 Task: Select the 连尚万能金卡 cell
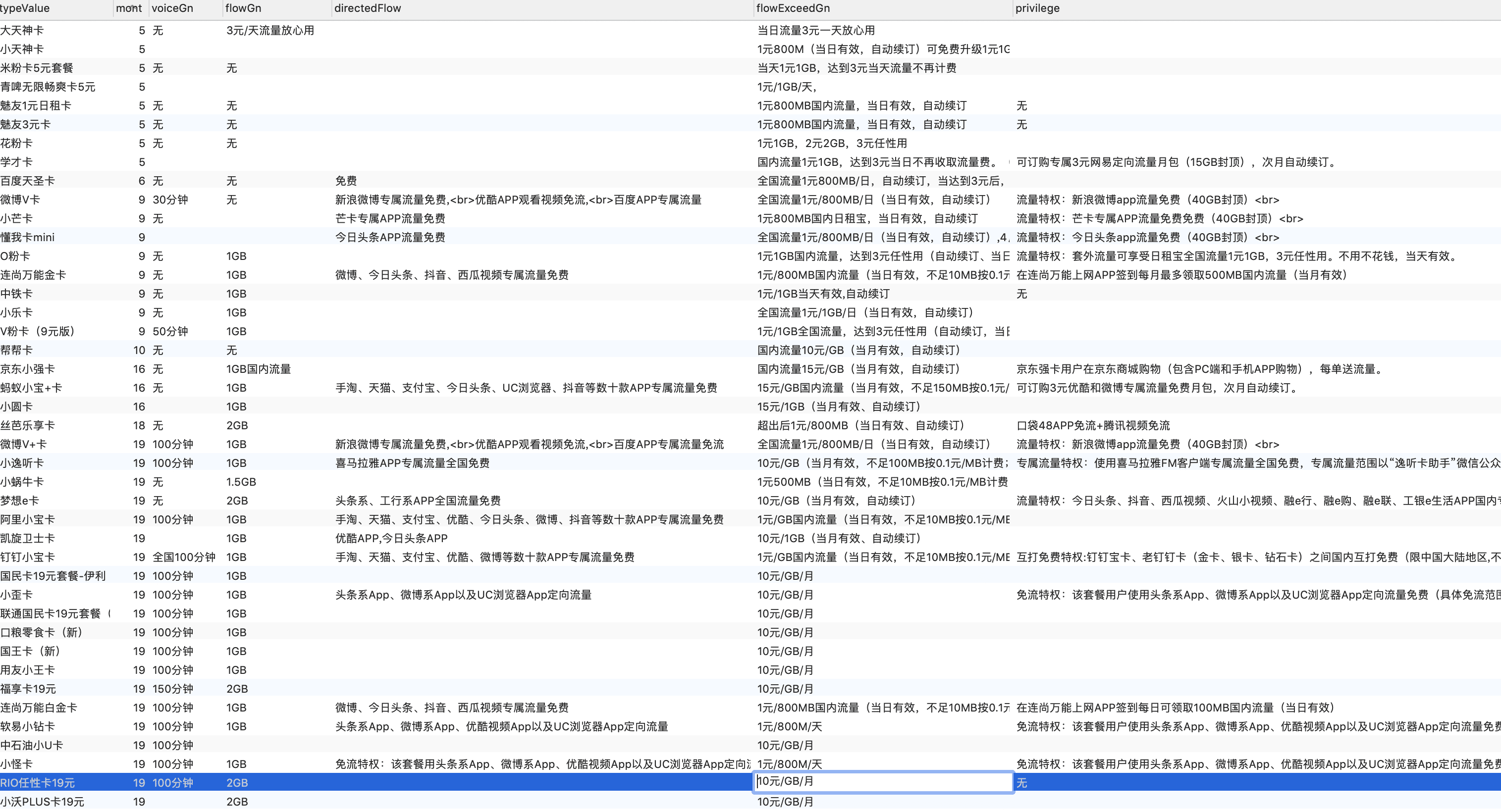33,275
